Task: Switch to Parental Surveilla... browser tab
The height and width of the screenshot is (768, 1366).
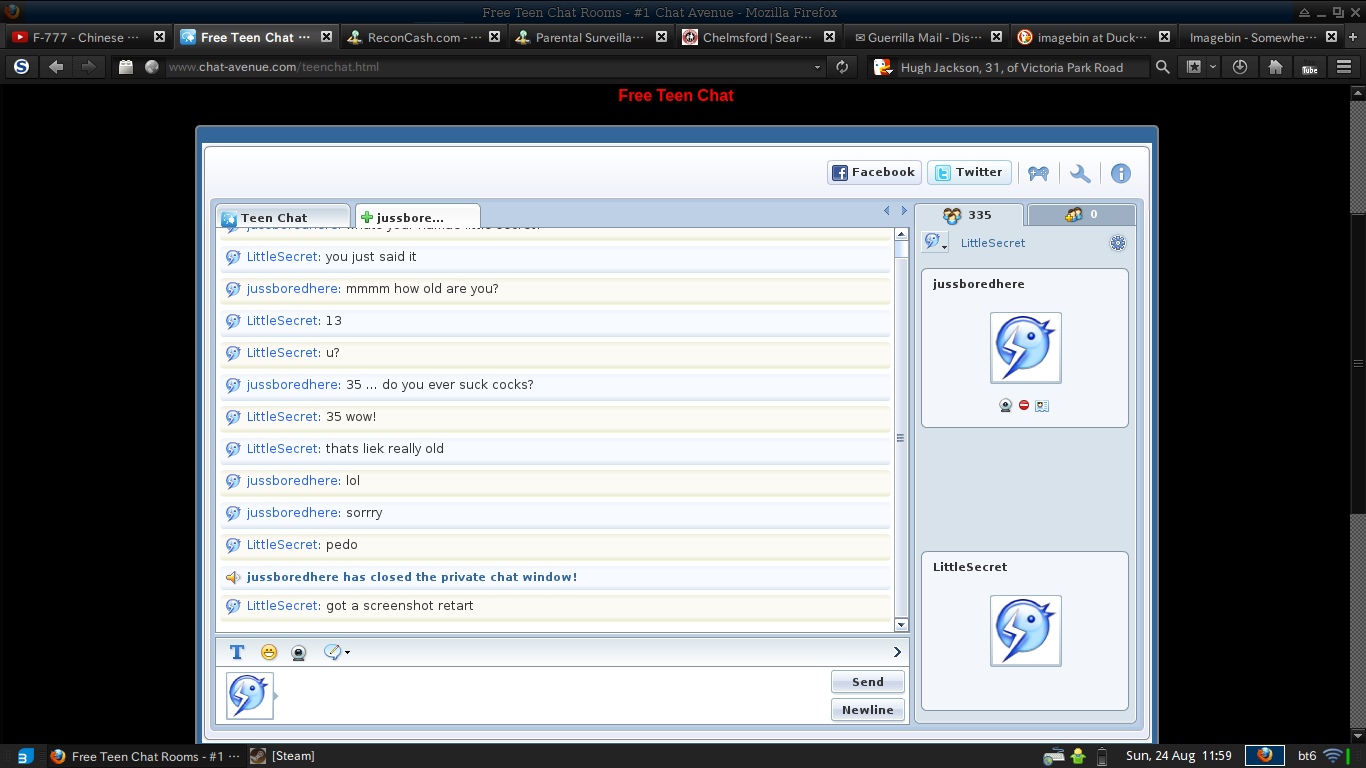Action: tap(591, 37)
